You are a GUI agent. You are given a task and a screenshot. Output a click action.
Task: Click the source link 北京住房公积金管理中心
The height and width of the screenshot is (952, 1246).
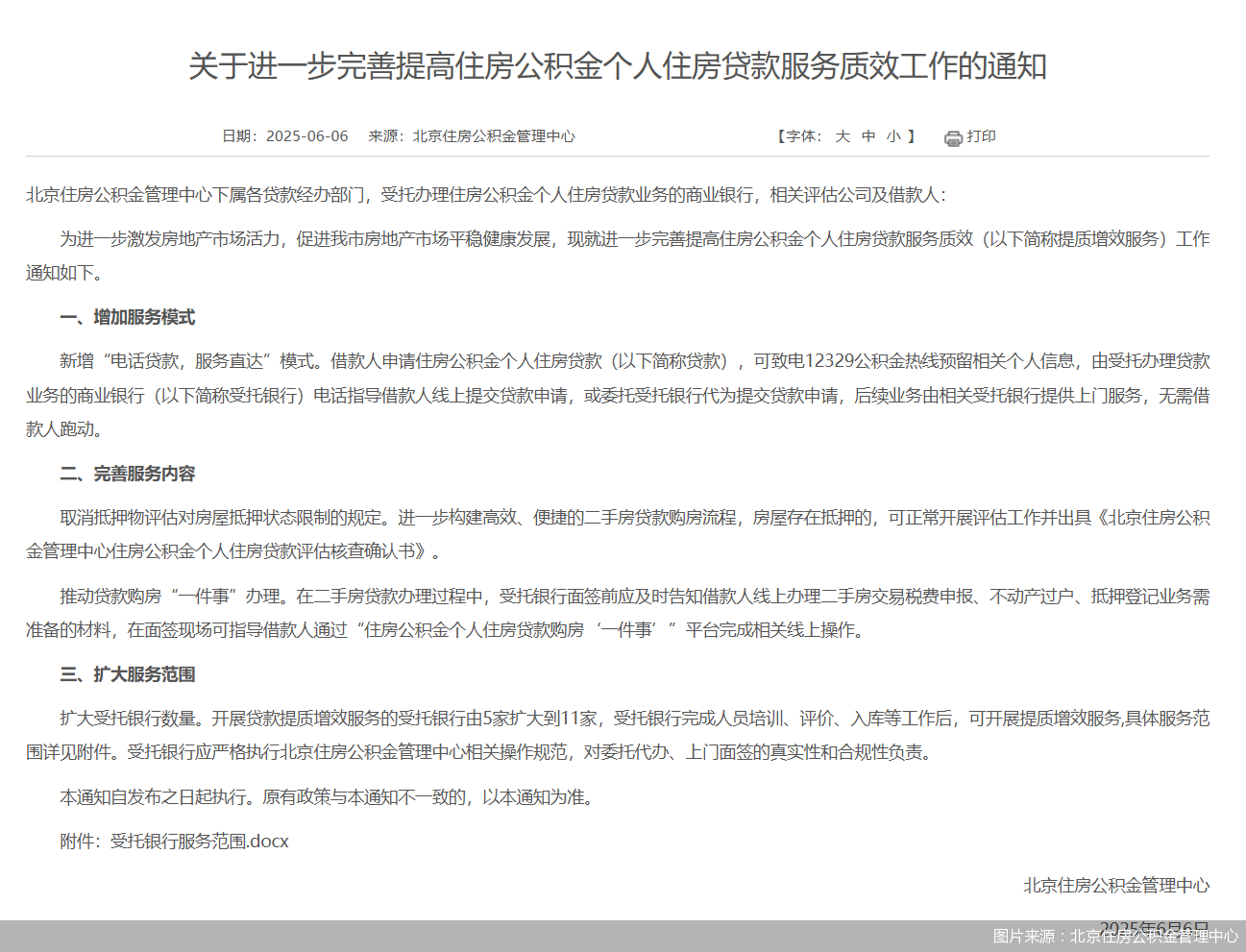click(496, 136)
